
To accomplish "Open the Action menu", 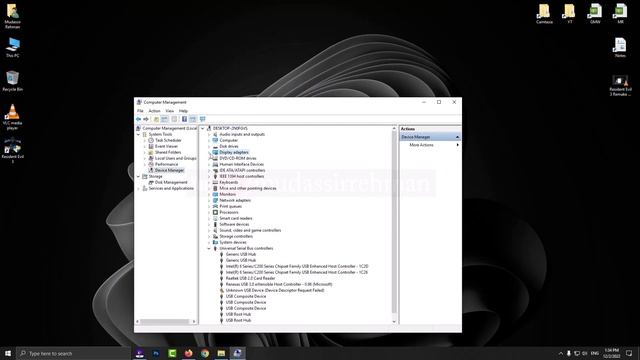I will 154,111.
